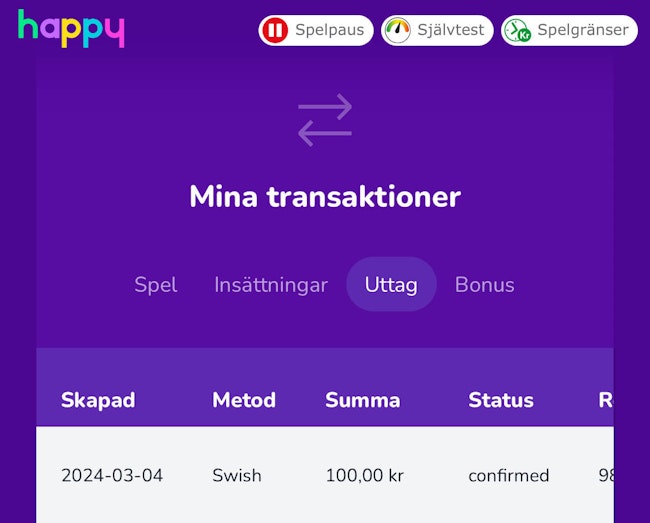Screen dimensions: 650x523
Task: Click the Metod column header
Action: (x=244, y=400)
